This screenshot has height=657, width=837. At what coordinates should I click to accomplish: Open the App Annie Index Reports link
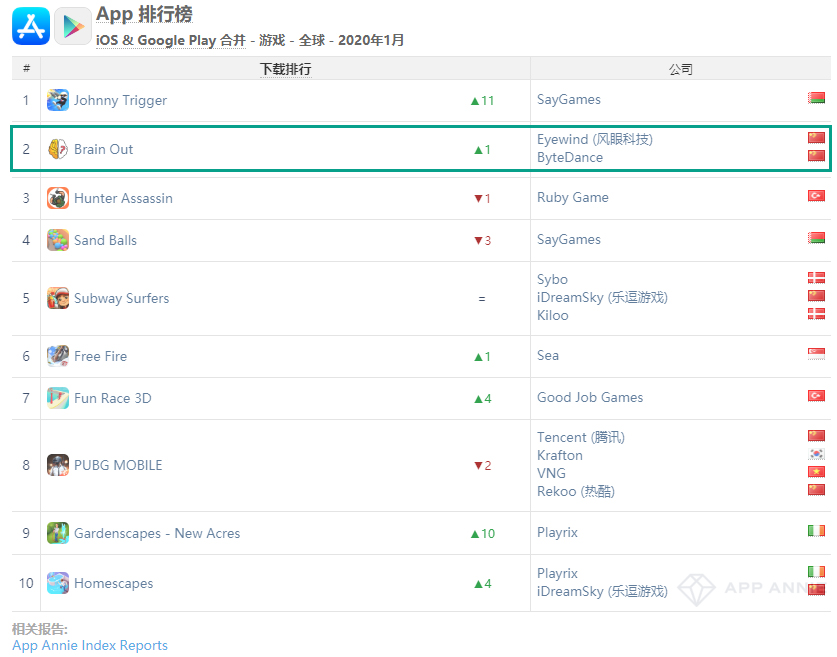(90, 645)
